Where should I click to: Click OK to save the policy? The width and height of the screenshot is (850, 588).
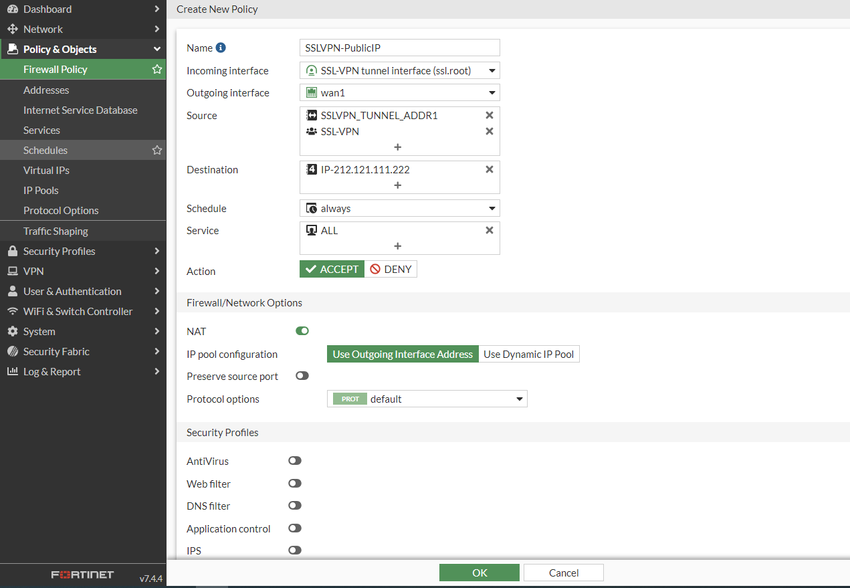point(479,573)
